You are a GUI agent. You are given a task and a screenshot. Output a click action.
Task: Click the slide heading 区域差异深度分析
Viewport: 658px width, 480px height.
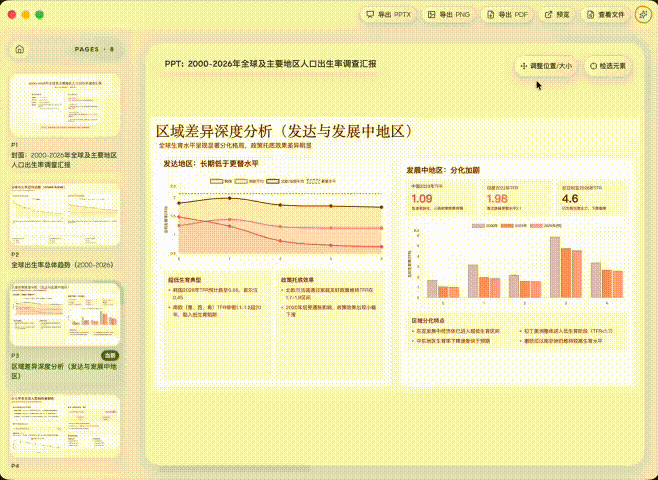click(284, 131)
